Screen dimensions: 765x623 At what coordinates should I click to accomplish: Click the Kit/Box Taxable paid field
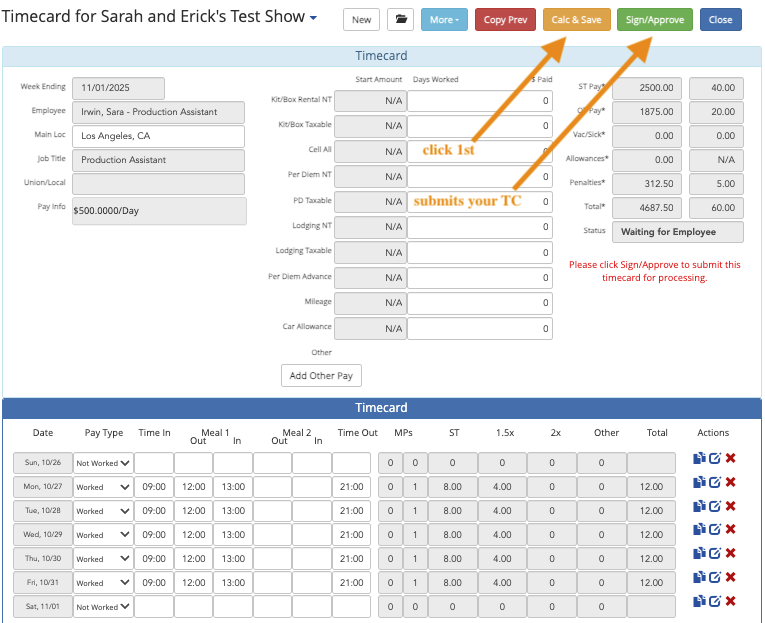point(480,126)
